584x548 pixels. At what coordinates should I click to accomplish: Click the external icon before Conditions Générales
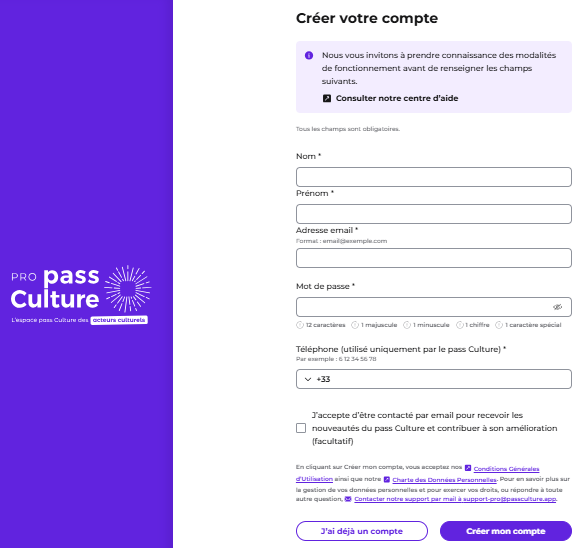(x=468, y=468)
